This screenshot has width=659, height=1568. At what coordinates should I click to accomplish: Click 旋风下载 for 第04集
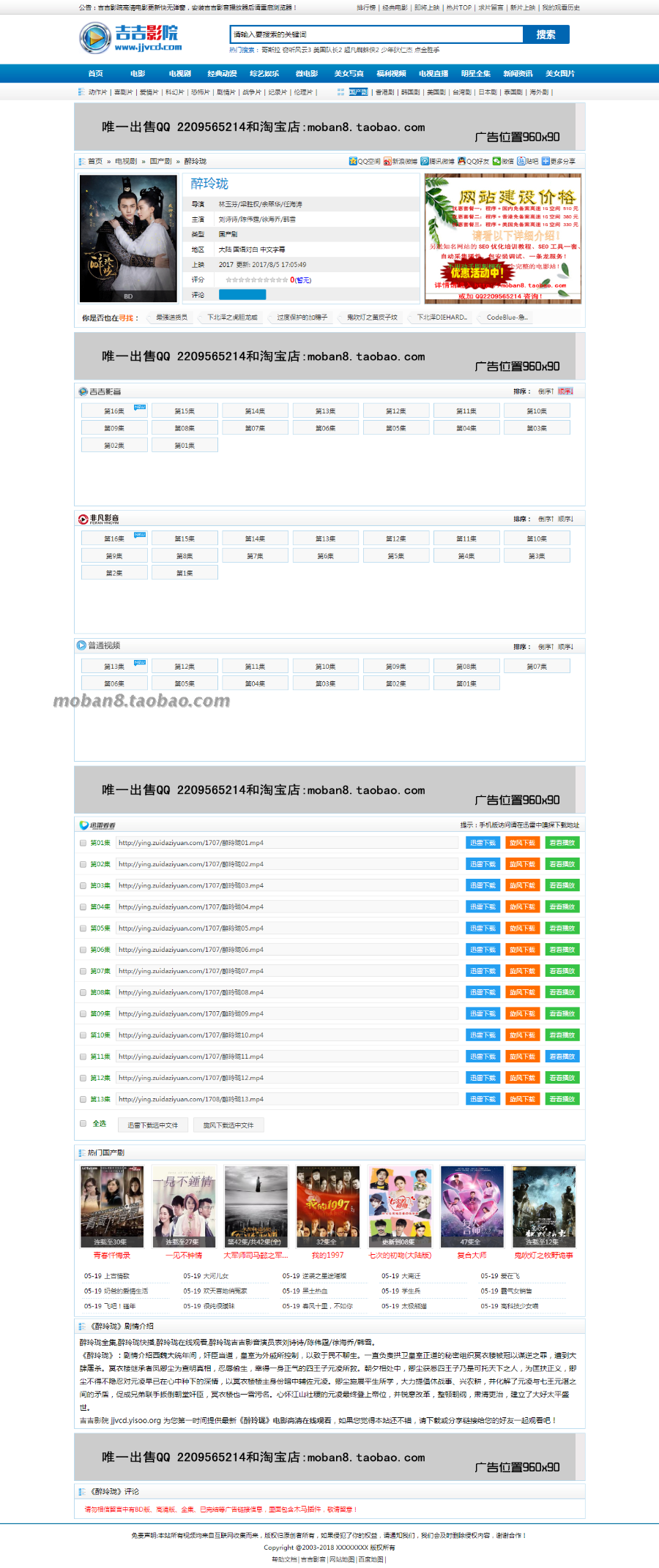(x=523, y=907)
